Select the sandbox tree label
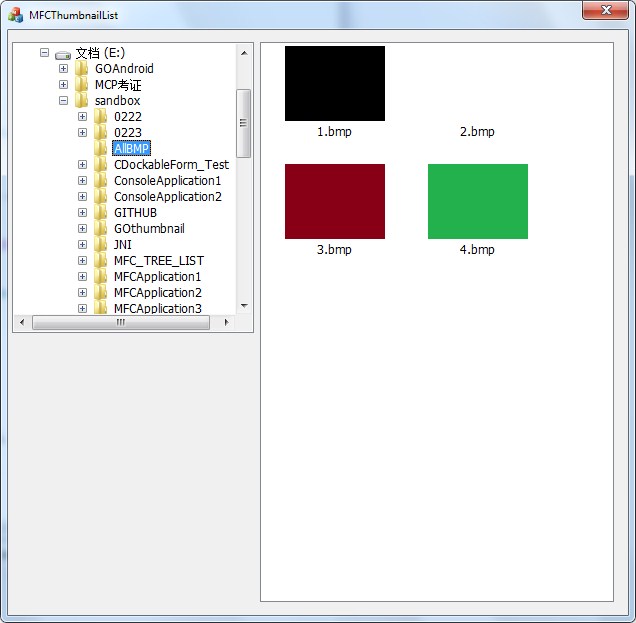Screen dimensions: 636x623 coord(118,100)
